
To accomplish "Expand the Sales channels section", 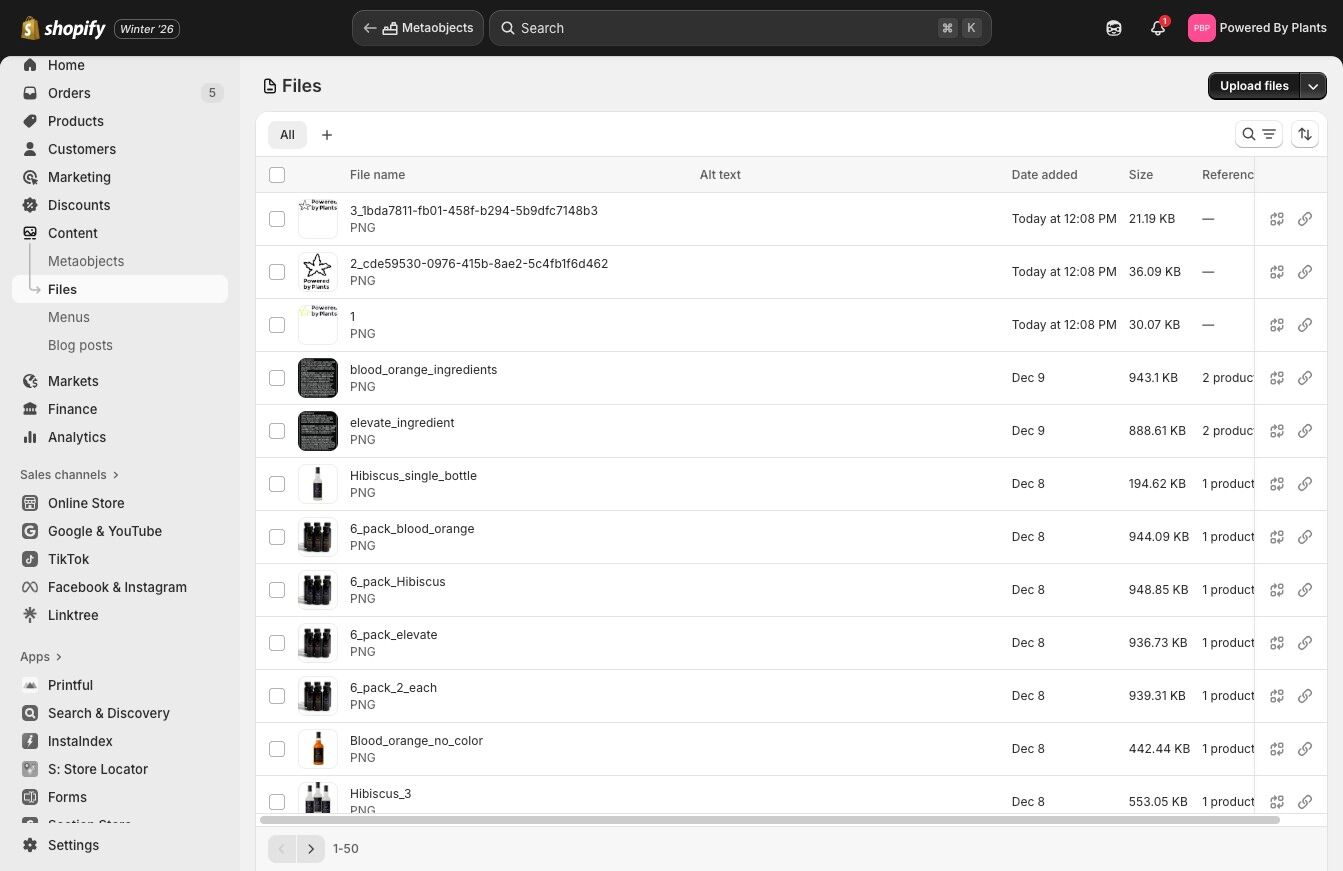I will tap(69, 475).
